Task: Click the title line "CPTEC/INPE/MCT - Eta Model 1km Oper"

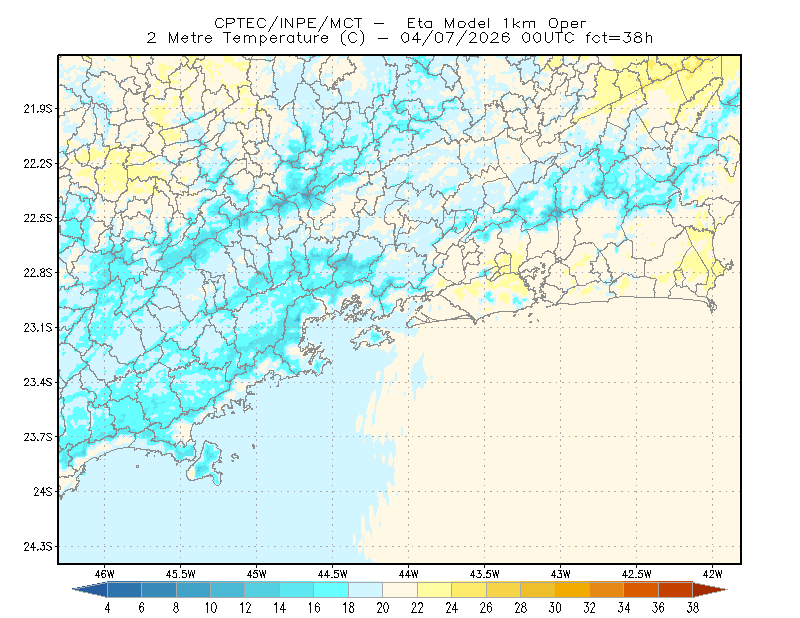Action: (400, 23)
